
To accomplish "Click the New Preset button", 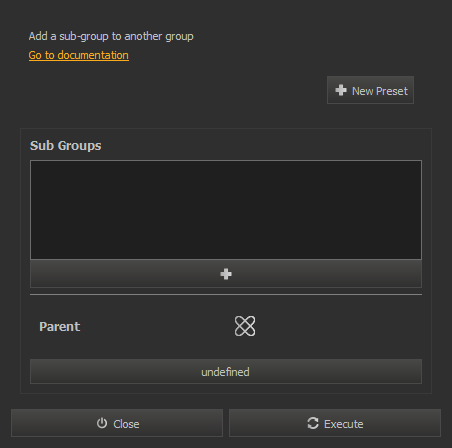I will coord(370,90).
